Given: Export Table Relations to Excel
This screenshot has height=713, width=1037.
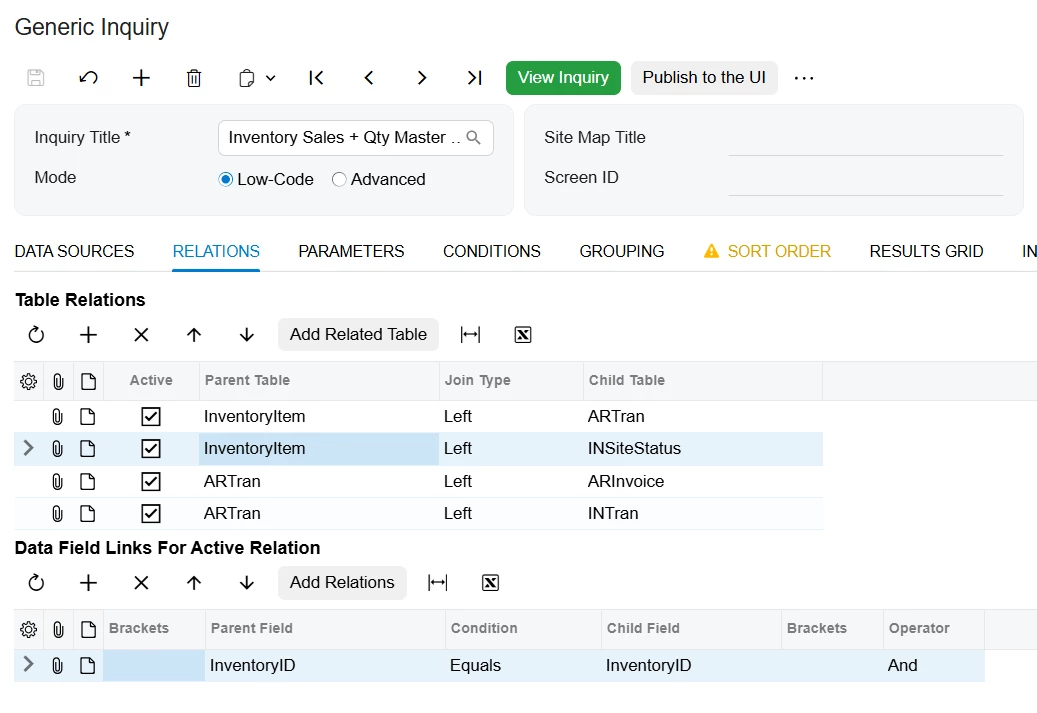Looking at the screenshot, I should (522, 335).
